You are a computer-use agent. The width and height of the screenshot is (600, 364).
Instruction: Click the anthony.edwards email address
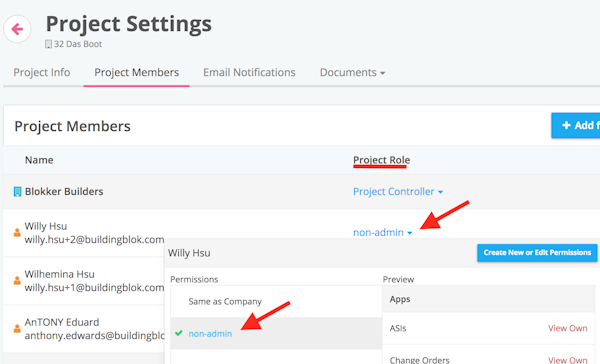[94, 335]
